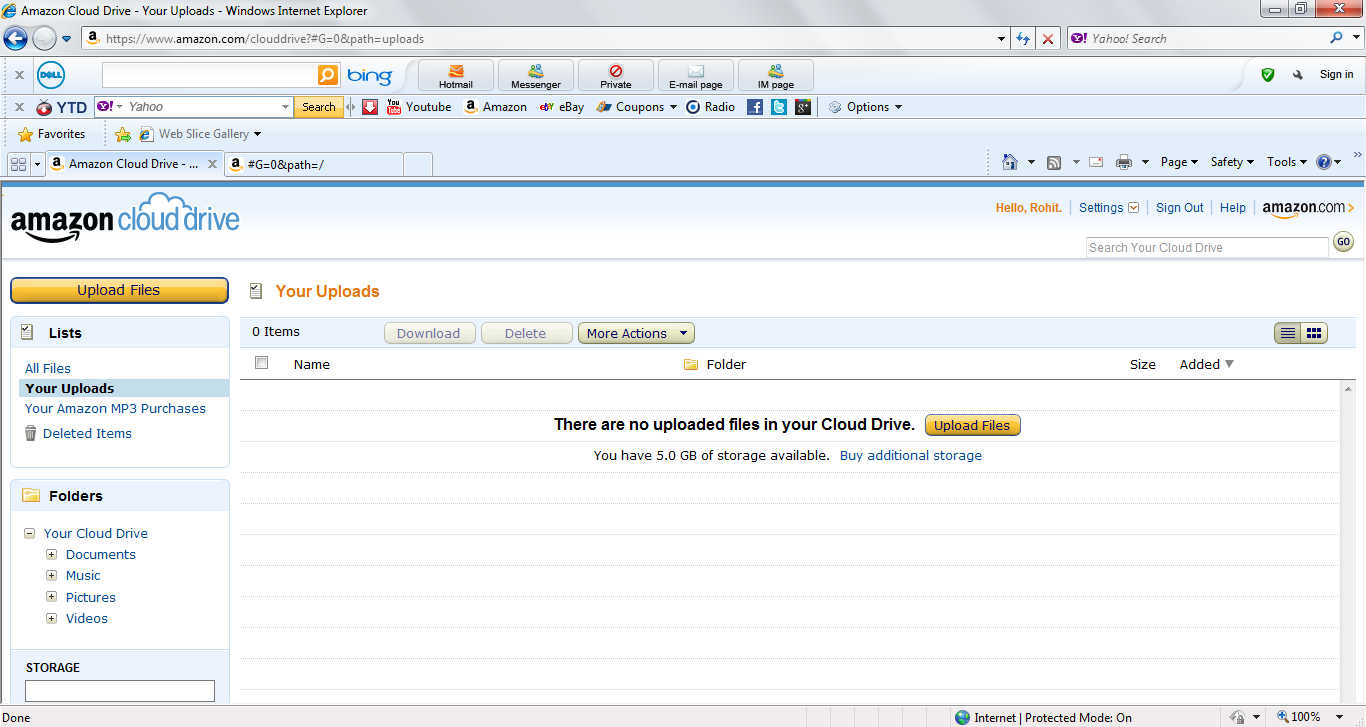Screen dimensions: 1366x727
Task: Click the large Upload Files button in the sidebar
Action: (x=119, y=290)
